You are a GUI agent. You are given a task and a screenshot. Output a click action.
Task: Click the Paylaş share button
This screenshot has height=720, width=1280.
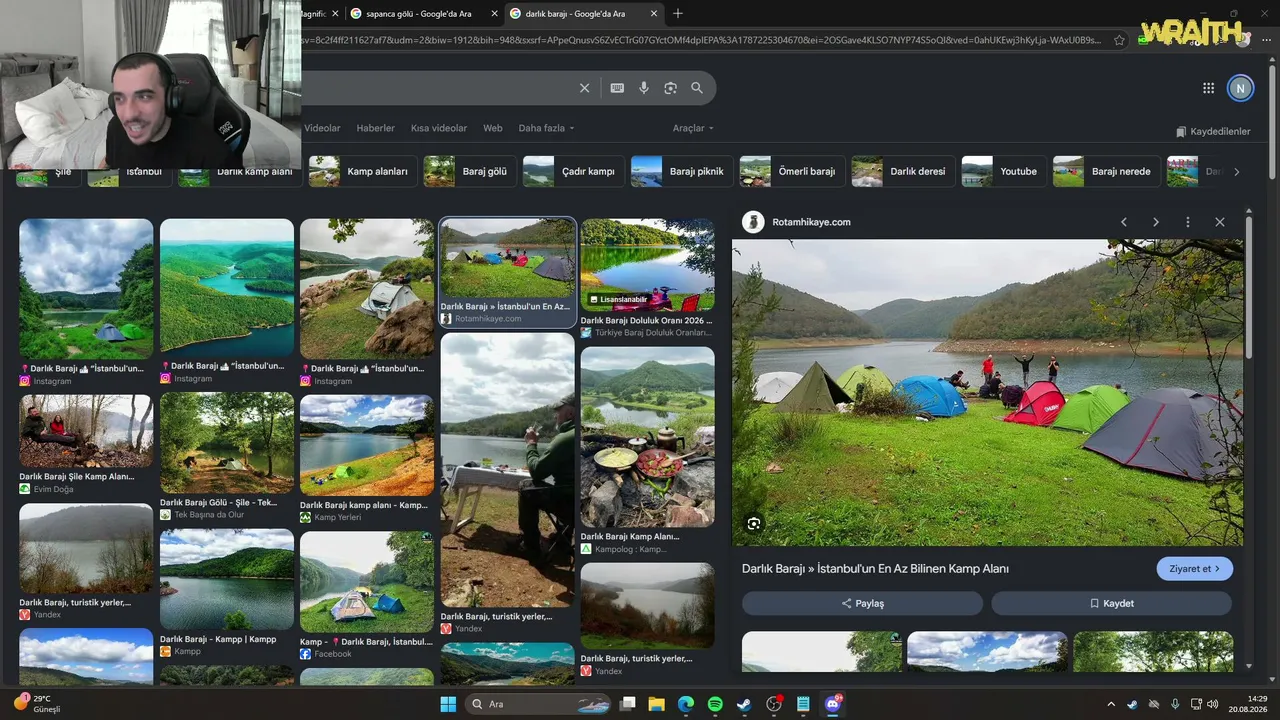point(862,603)
